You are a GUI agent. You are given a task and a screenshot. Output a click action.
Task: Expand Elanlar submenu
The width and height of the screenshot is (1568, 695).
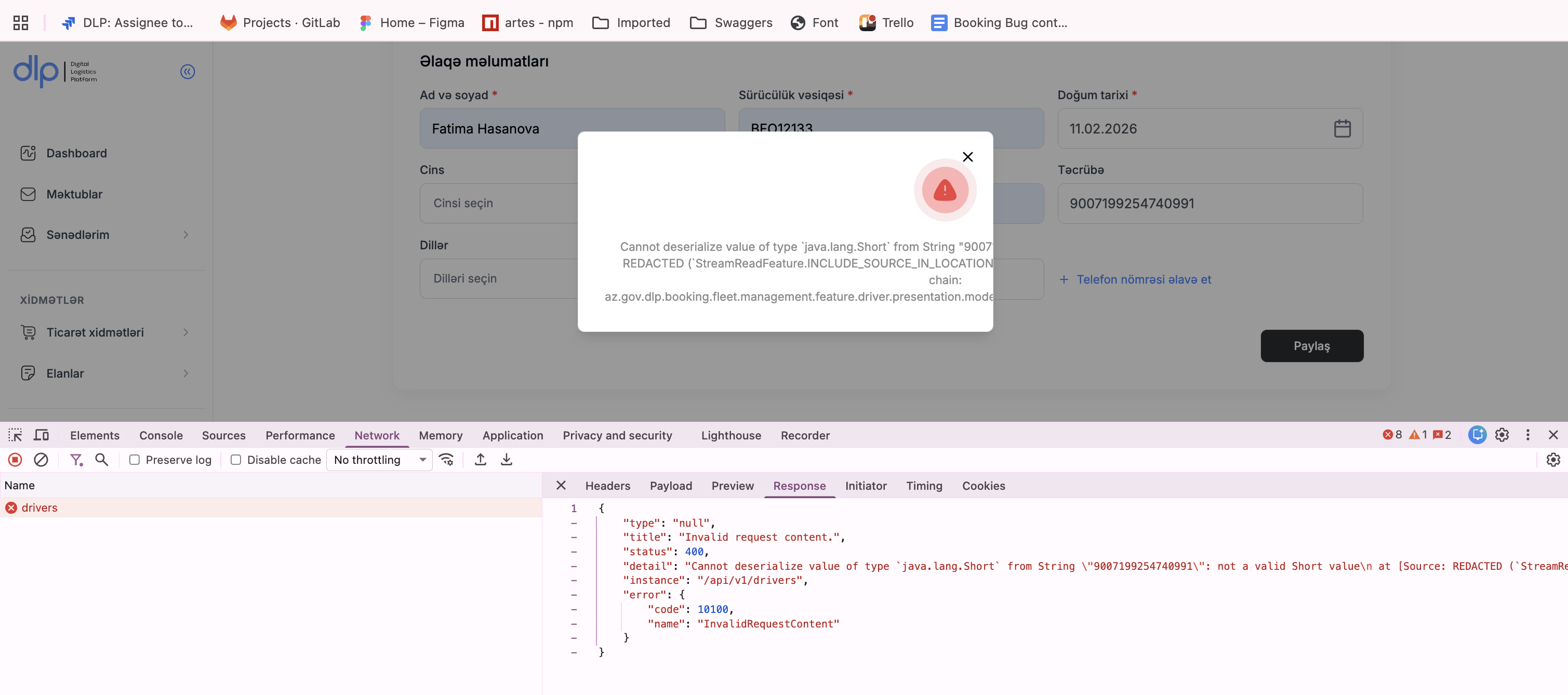(185, 373)
